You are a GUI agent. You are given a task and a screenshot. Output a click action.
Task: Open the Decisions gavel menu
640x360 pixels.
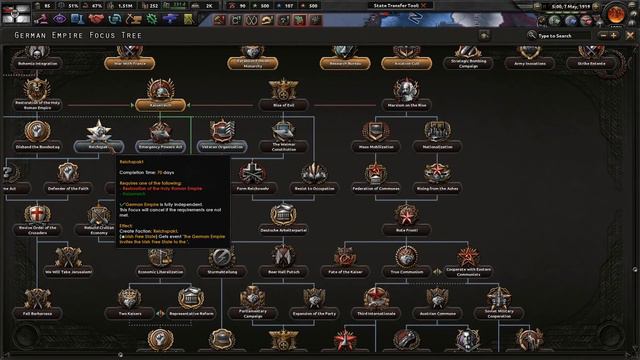pyautogui.click(x=41, y=19)
